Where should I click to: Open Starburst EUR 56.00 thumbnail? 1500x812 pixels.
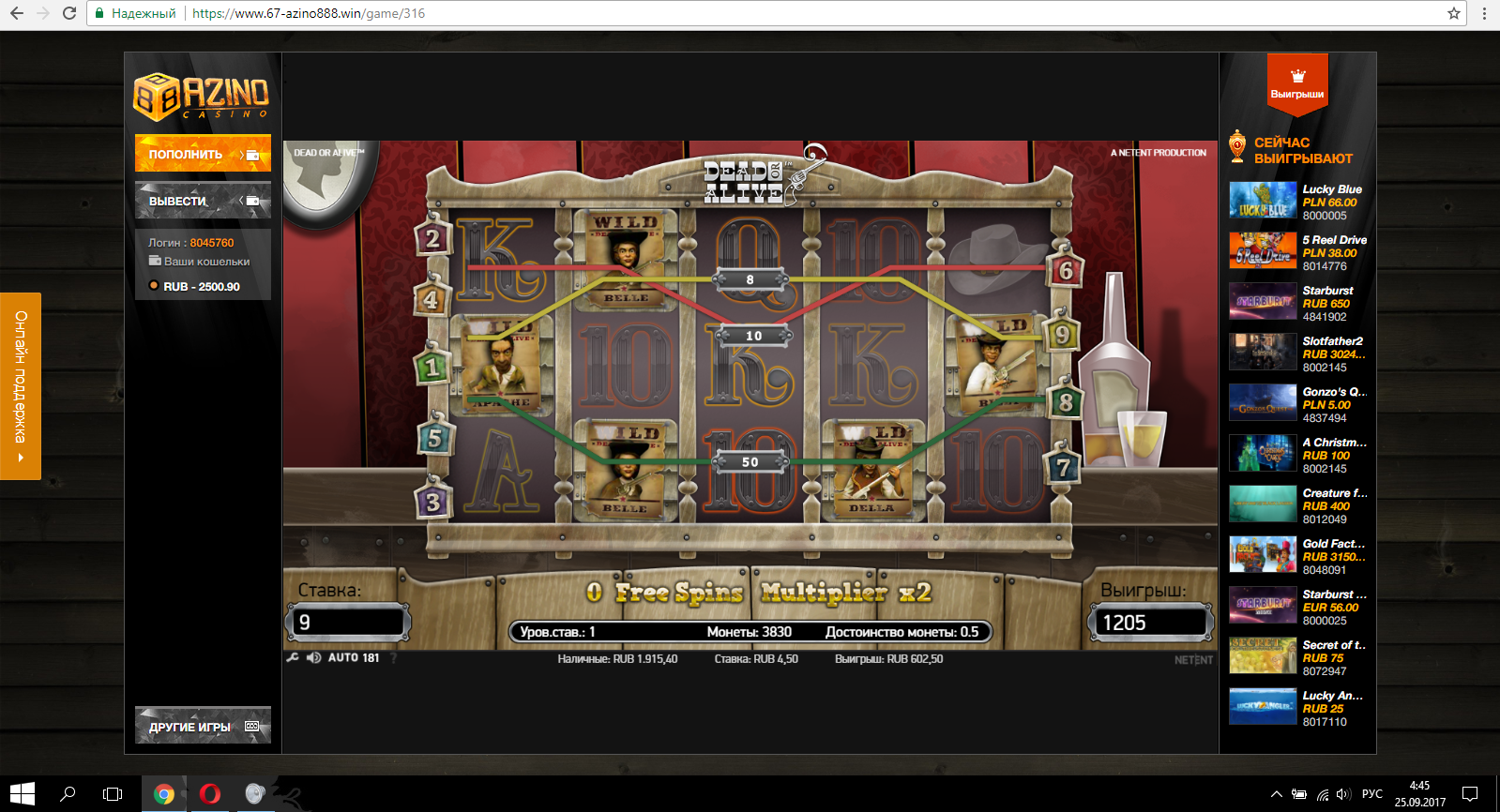(1263, 606)
